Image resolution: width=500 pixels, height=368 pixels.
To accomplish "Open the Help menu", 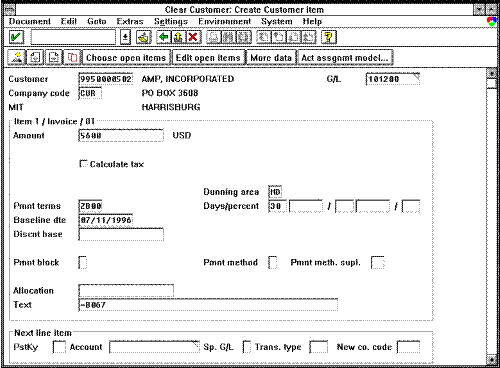I will (x=312, y=21).
